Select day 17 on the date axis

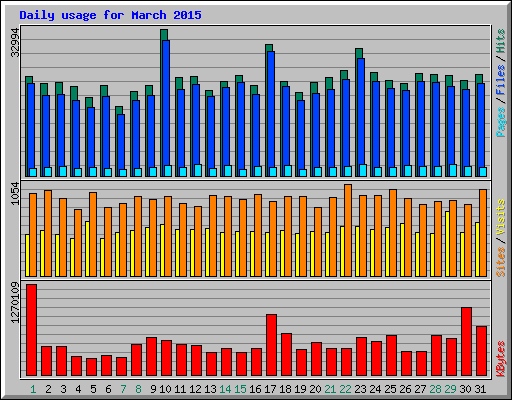click(270, 389)
